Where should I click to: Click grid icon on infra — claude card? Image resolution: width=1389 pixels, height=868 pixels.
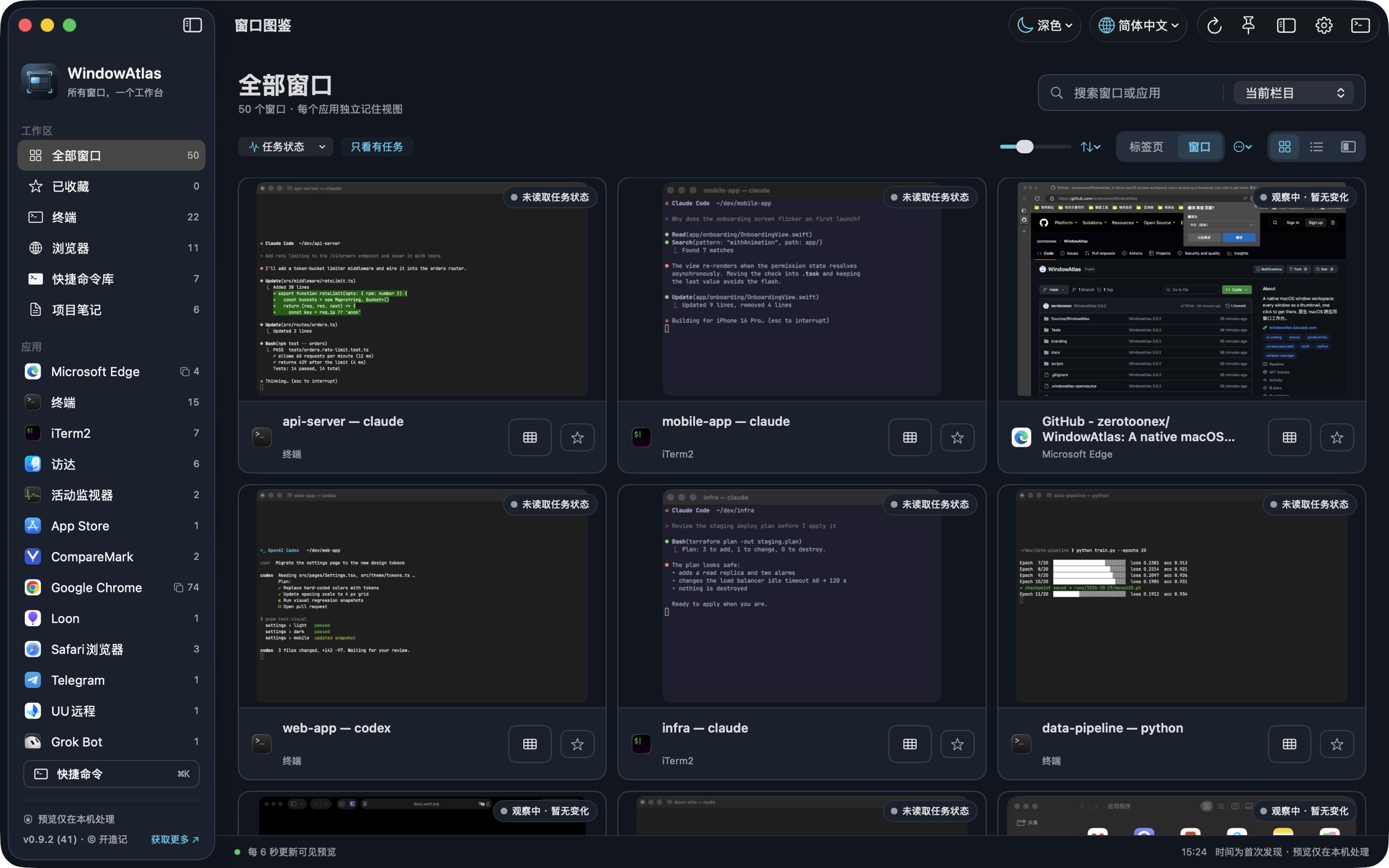(x=910, y=744)
